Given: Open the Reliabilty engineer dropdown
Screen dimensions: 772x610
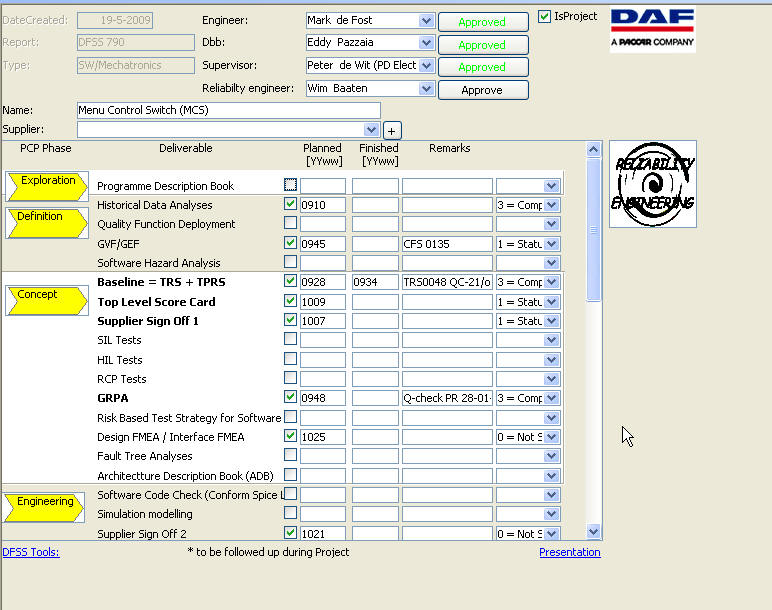Looking at the screenshot, I should click(426, 89).
